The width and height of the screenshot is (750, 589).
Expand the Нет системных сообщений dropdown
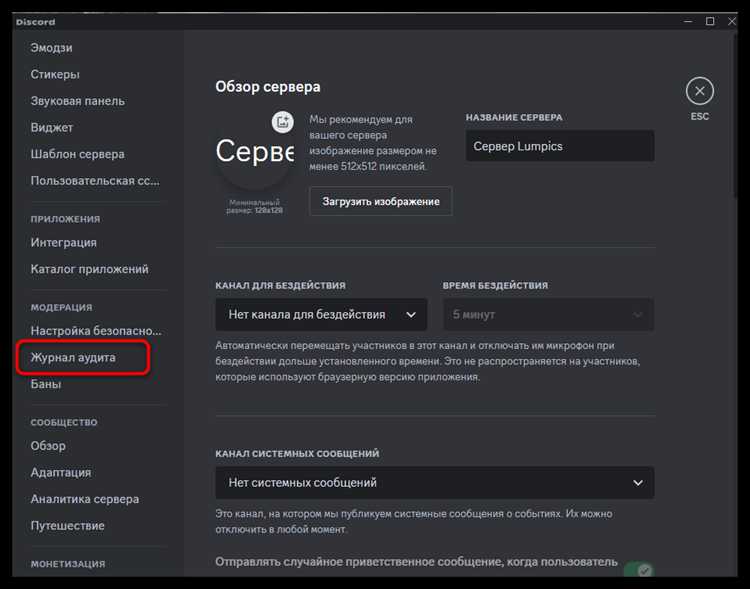point(435,483)
